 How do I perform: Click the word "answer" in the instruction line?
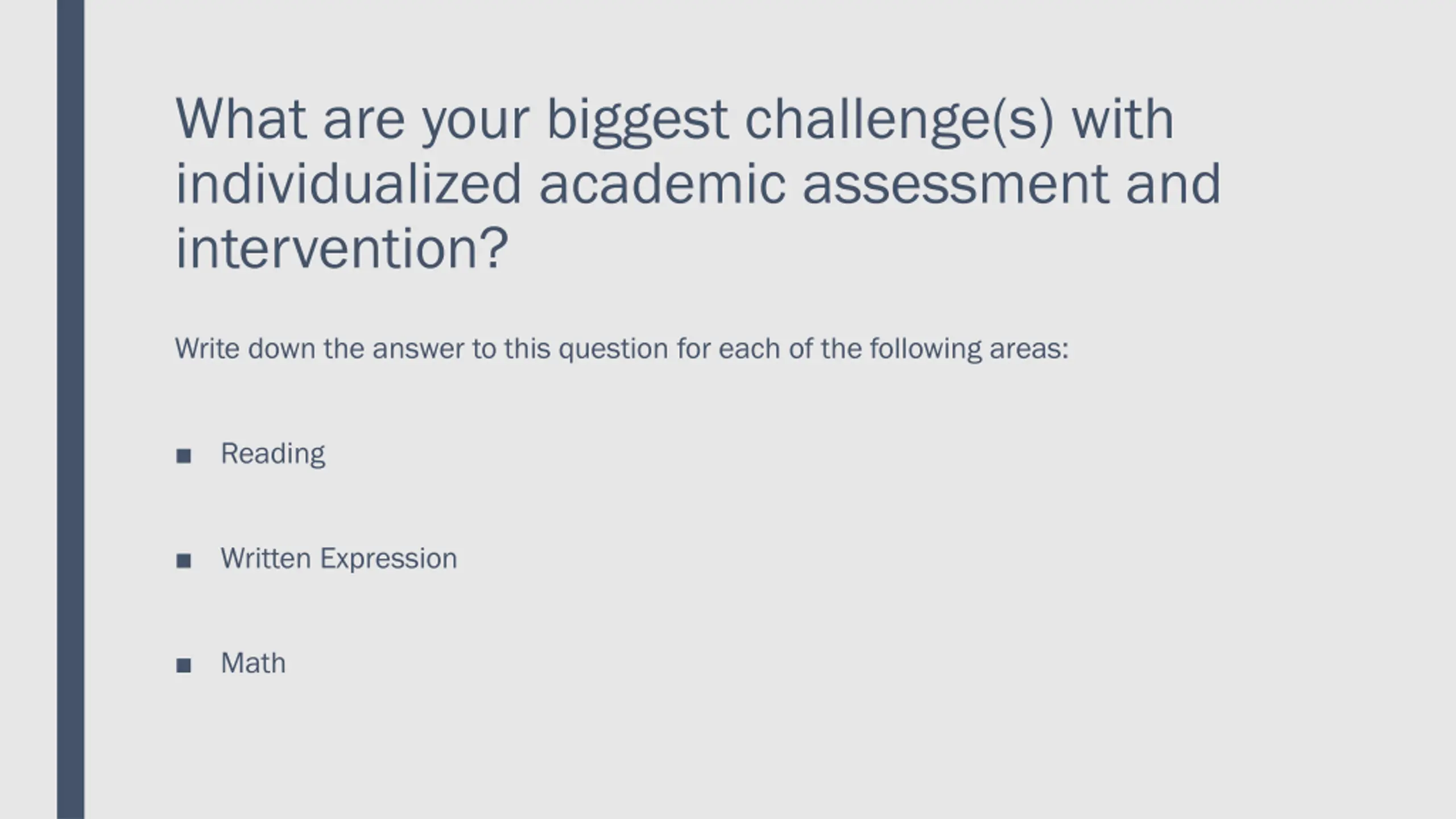click(419, 350)
